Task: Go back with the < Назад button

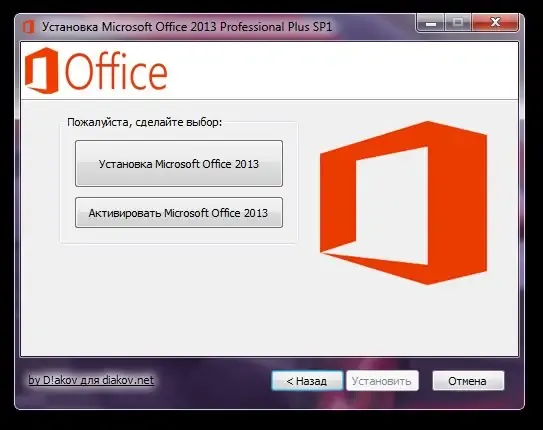Action: coord(307,381)
